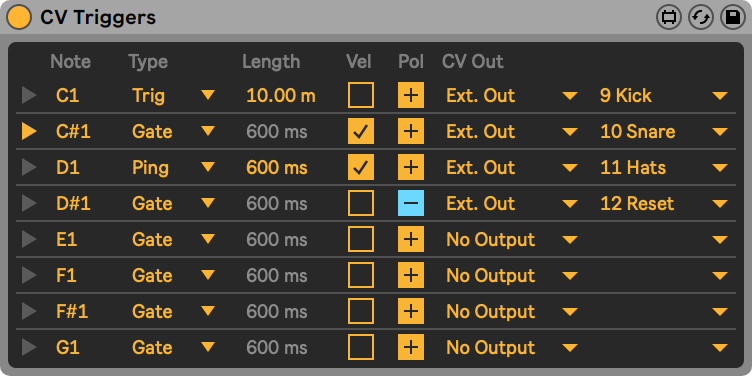Click the 600 ms length for D1

tap(277, 167)
